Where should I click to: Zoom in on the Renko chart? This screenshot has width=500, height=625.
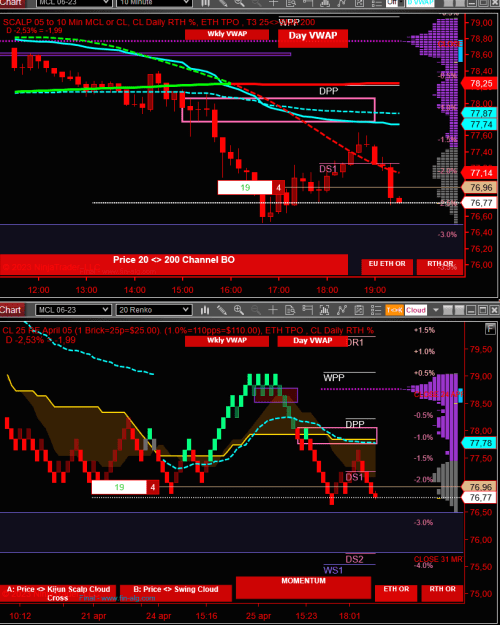(x=239, y=310)
